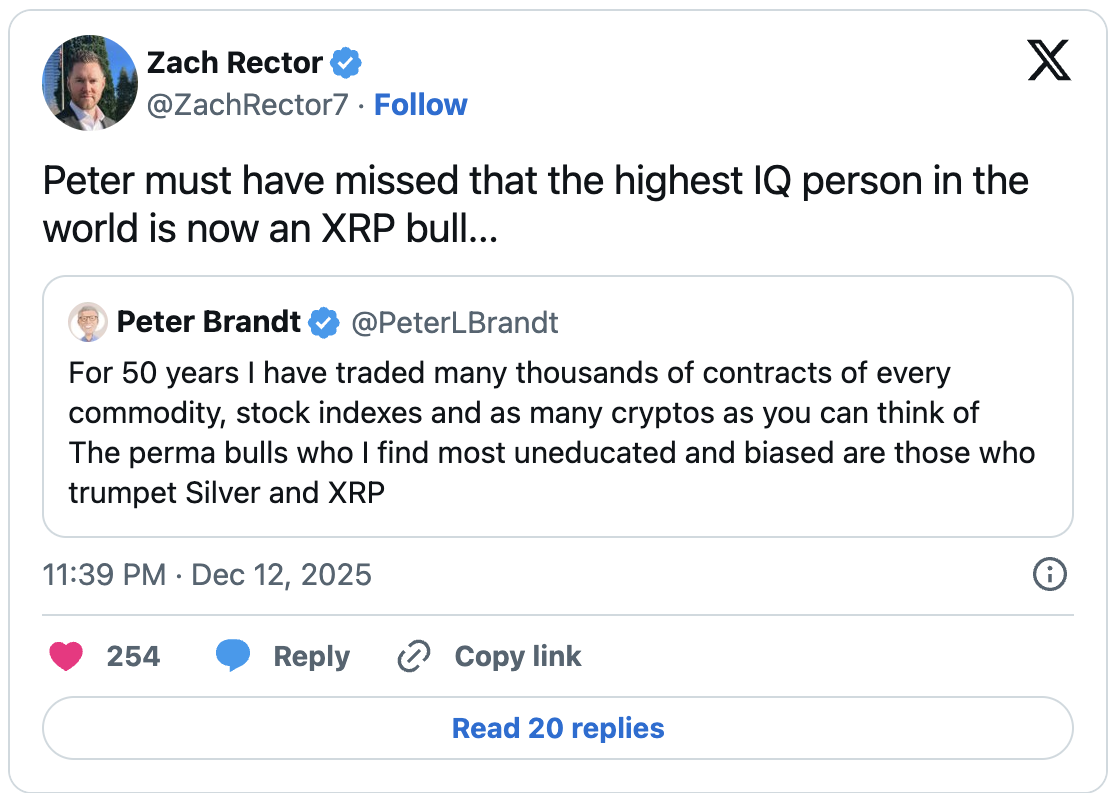Click the Copy link text
This screenshot has width=1114, height=808.
(x=517, y=656)
